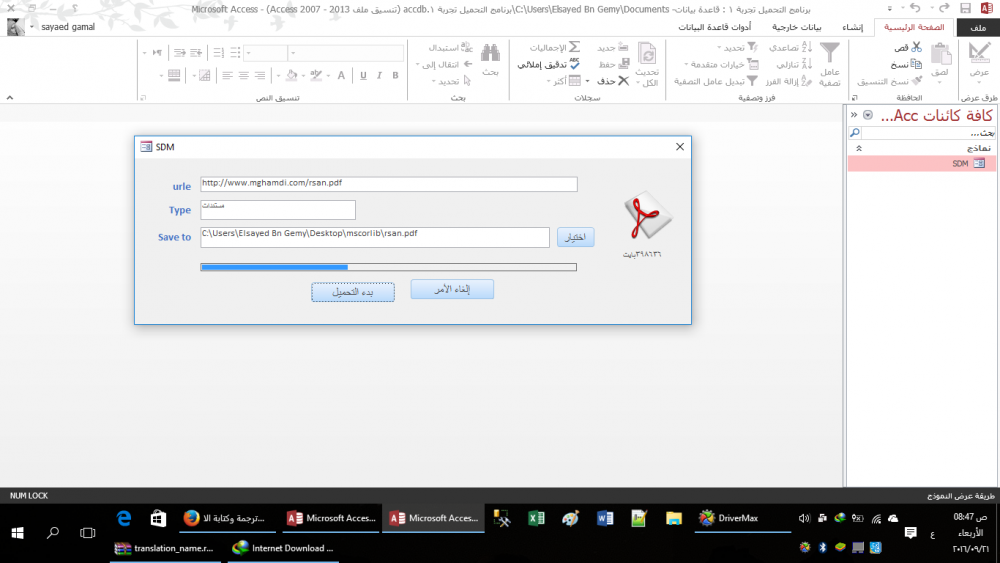Image resolution: width=1000 pixels, height=563 pixels.
Task: Click the fill color paint bucket
Action: click(x=291, y=75)
